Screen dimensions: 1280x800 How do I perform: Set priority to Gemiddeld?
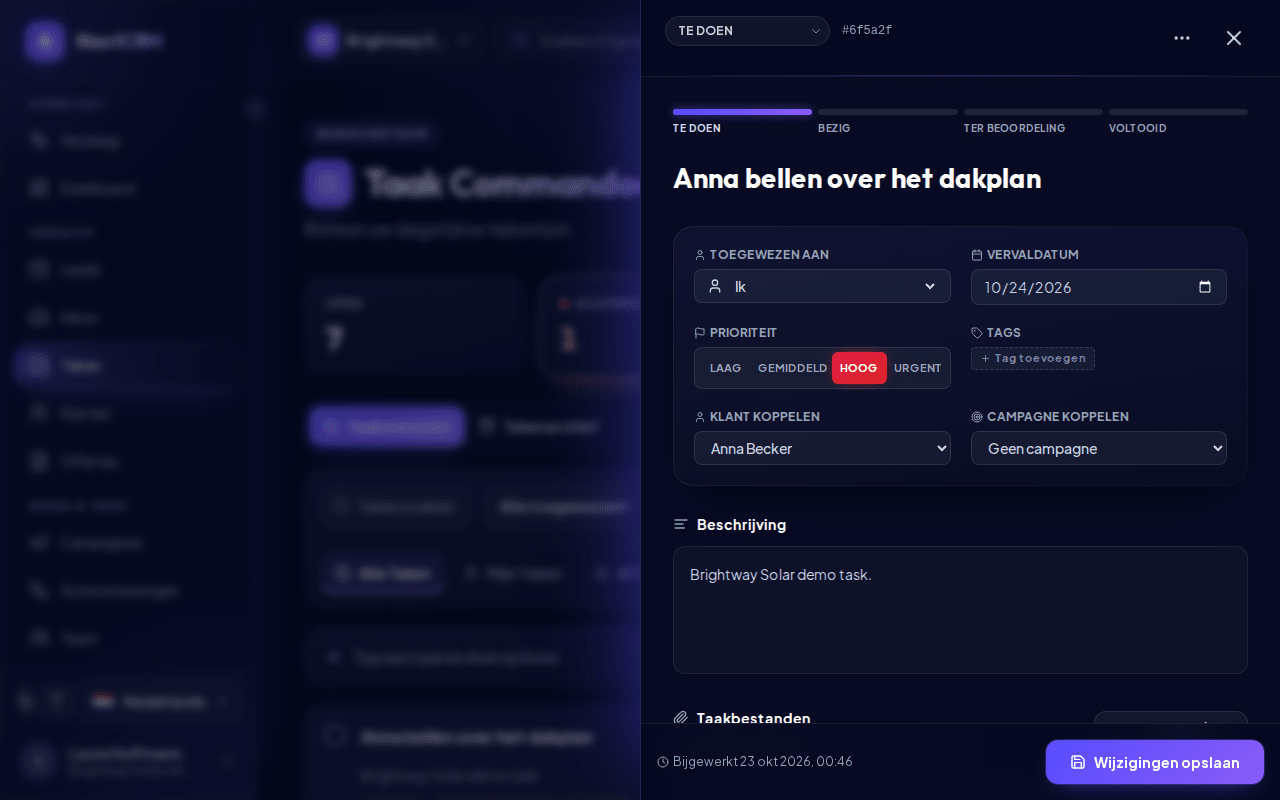(x=792, y=368)
